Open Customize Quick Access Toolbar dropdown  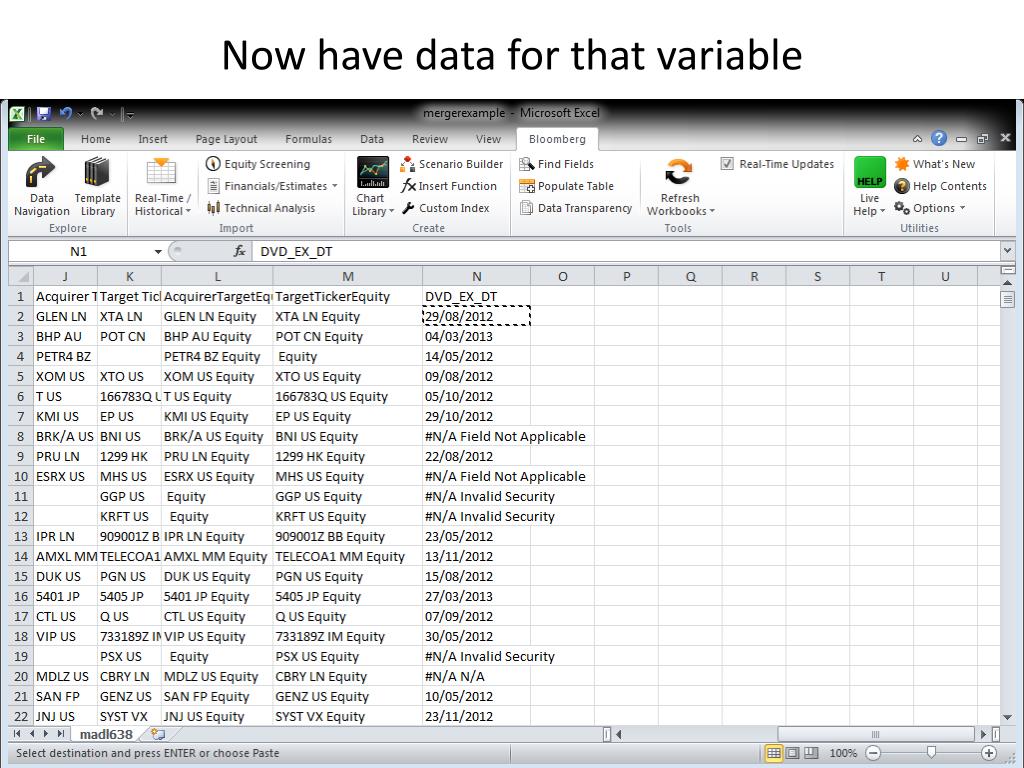click(x=130, y=115)
